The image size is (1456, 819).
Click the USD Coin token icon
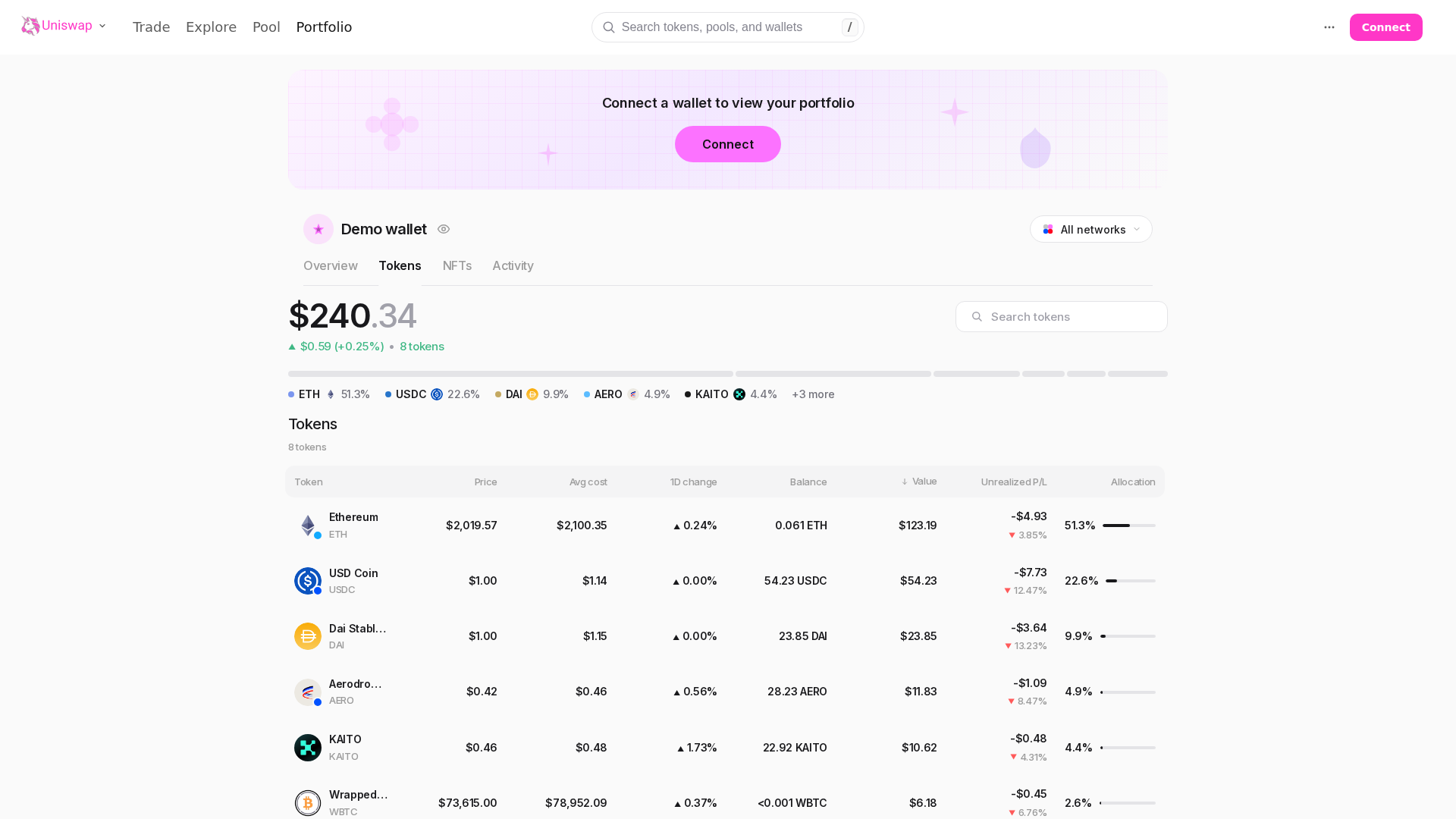(x=308, y=581)
